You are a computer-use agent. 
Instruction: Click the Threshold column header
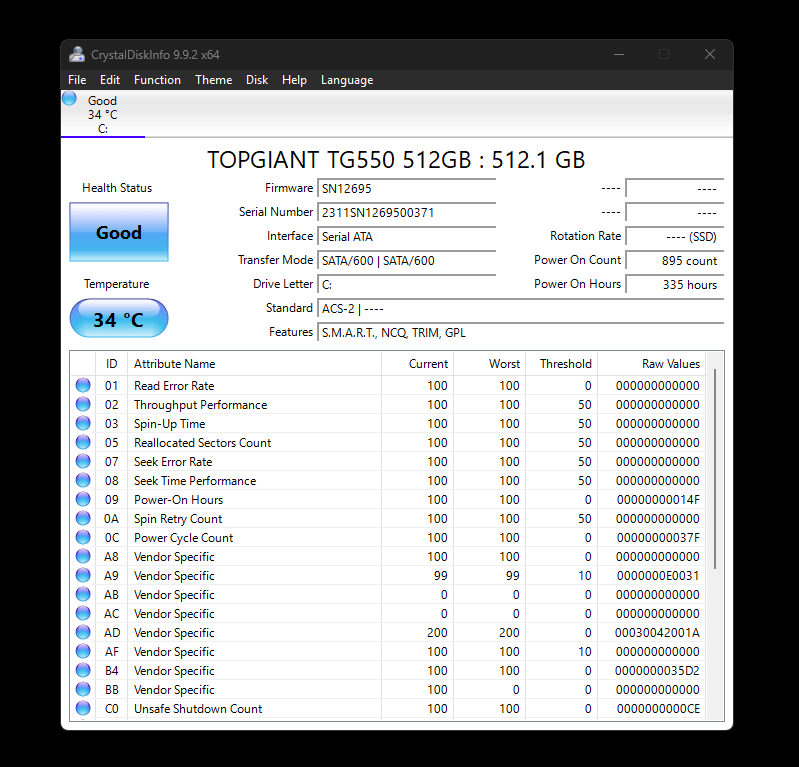(x=562, y=364)
